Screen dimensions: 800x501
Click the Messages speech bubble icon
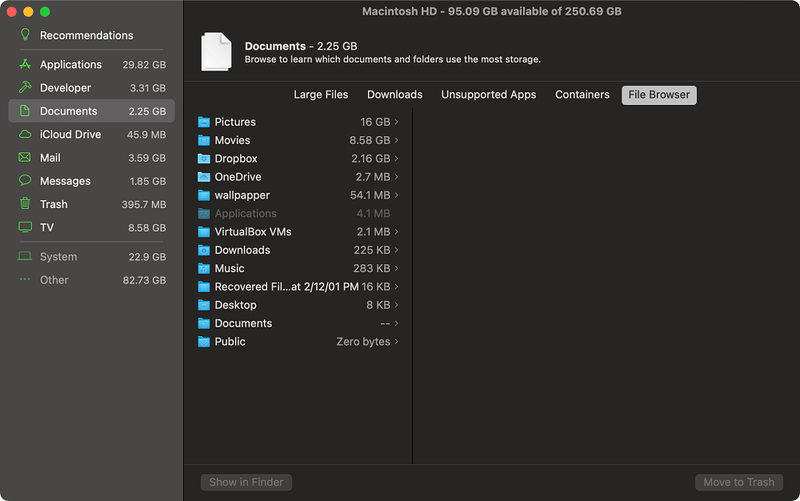25,181
